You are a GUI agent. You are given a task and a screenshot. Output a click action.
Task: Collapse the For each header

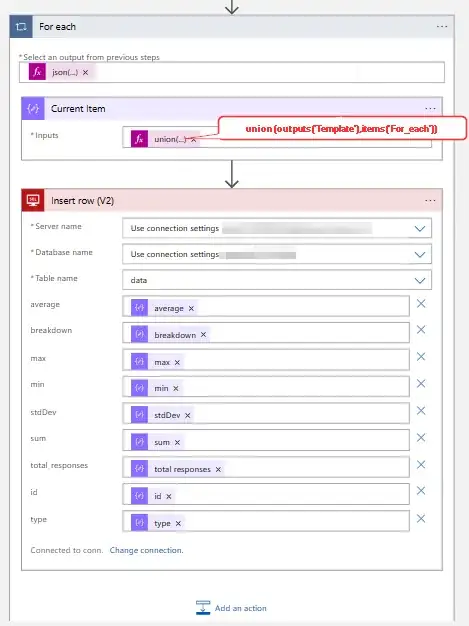pos(232,27)
